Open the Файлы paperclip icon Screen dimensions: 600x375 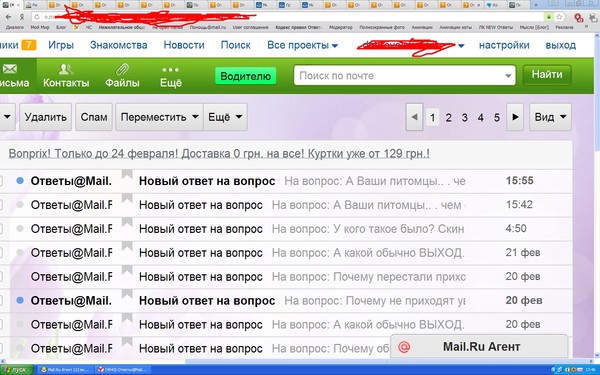click(122, 76)
